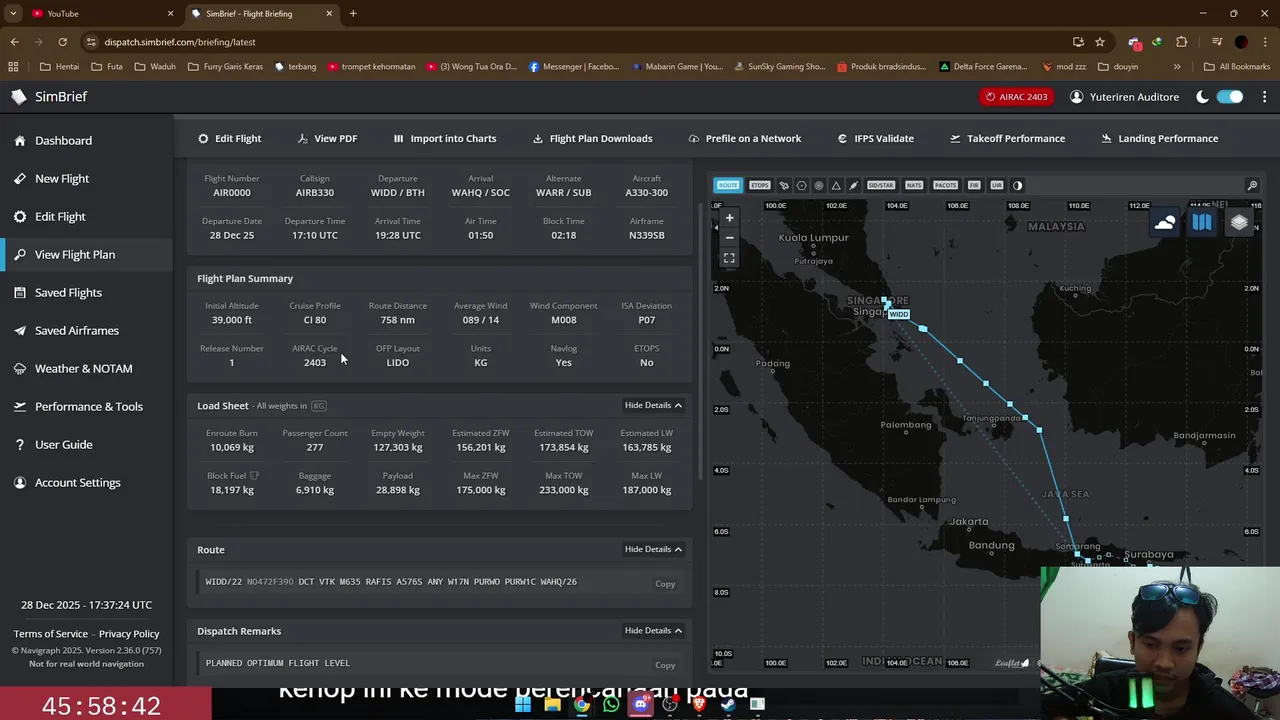Click the KG units badge in Load Sheet
This screenshot has width=1280, height=720.
[319, 406]
